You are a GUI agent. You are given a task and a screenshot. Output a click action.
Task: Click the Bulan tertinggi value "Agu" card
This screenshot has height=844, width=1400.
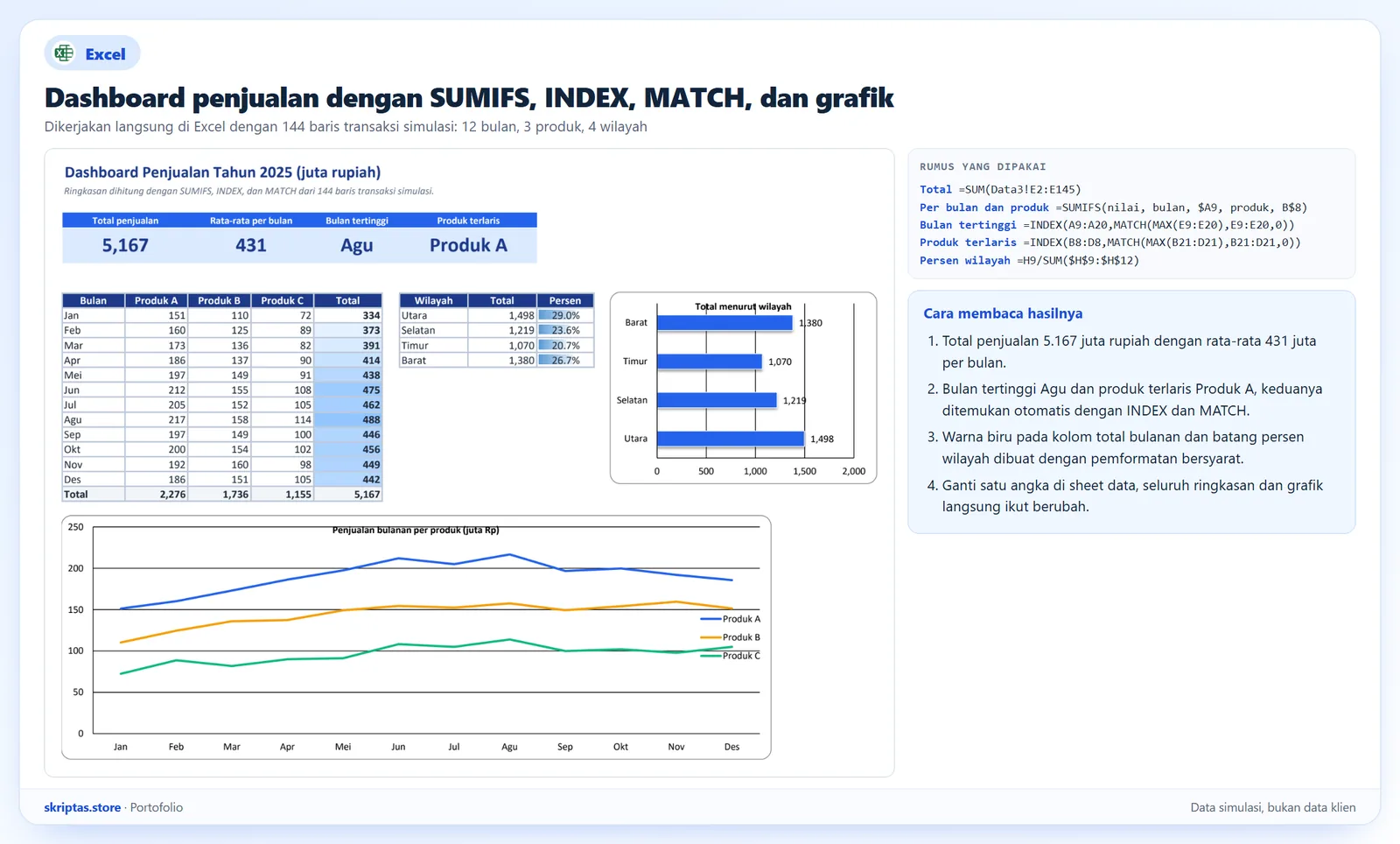(357, 245)
